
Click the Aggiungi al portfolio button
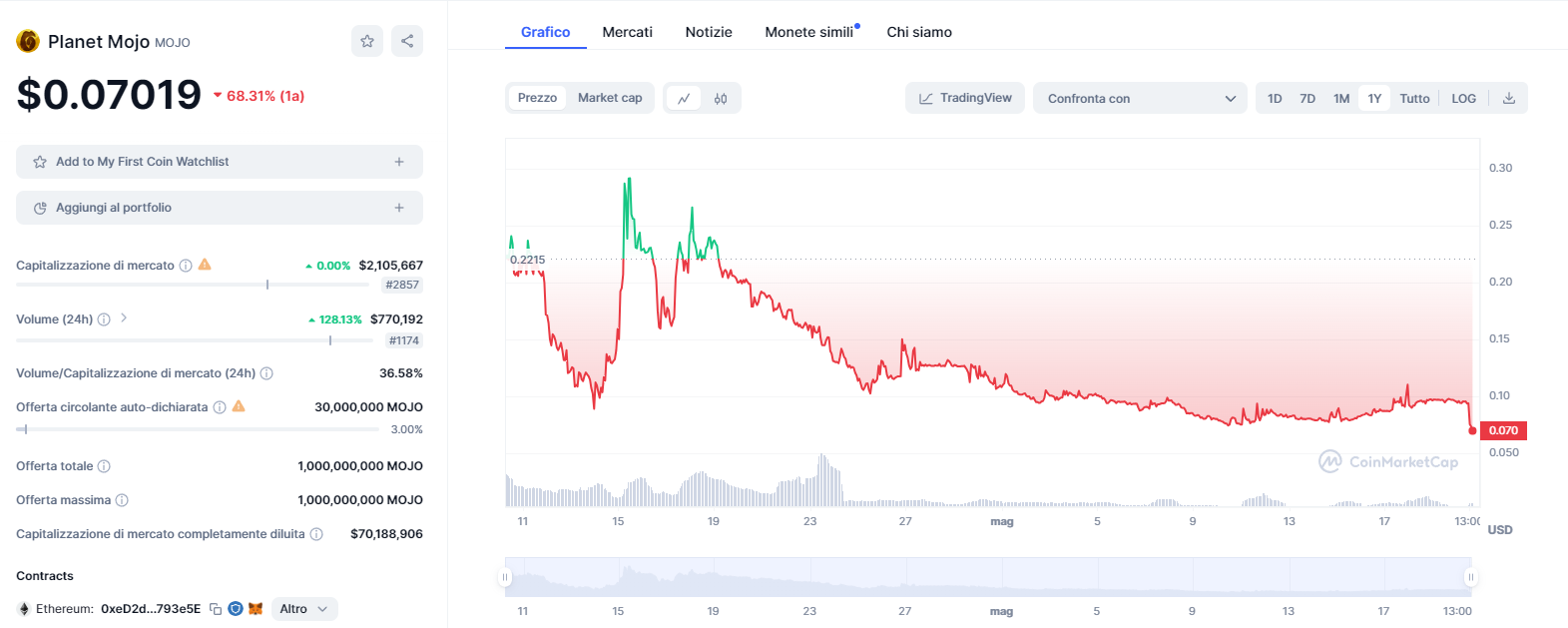tap(220, 208)
